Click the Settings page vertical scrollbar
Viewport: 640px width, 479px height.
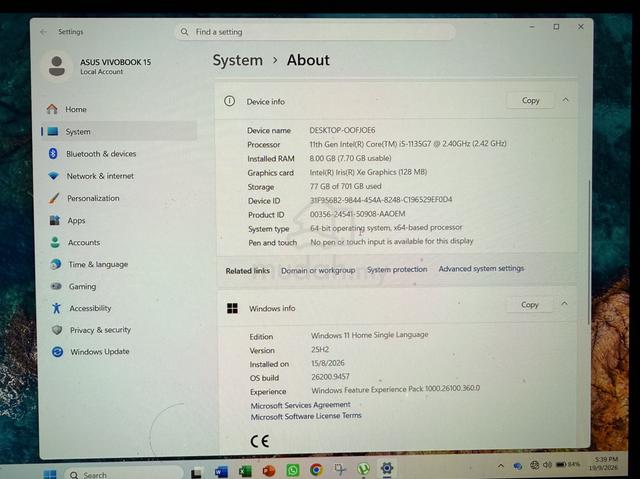[589, 251]
